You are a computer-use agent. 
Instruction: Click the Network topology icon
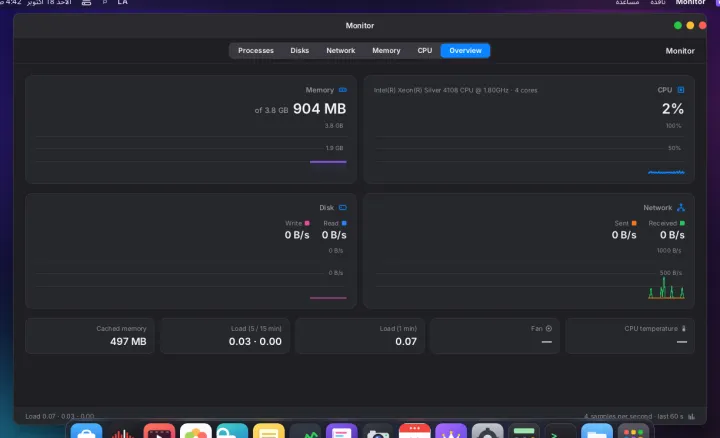(681, 208)
